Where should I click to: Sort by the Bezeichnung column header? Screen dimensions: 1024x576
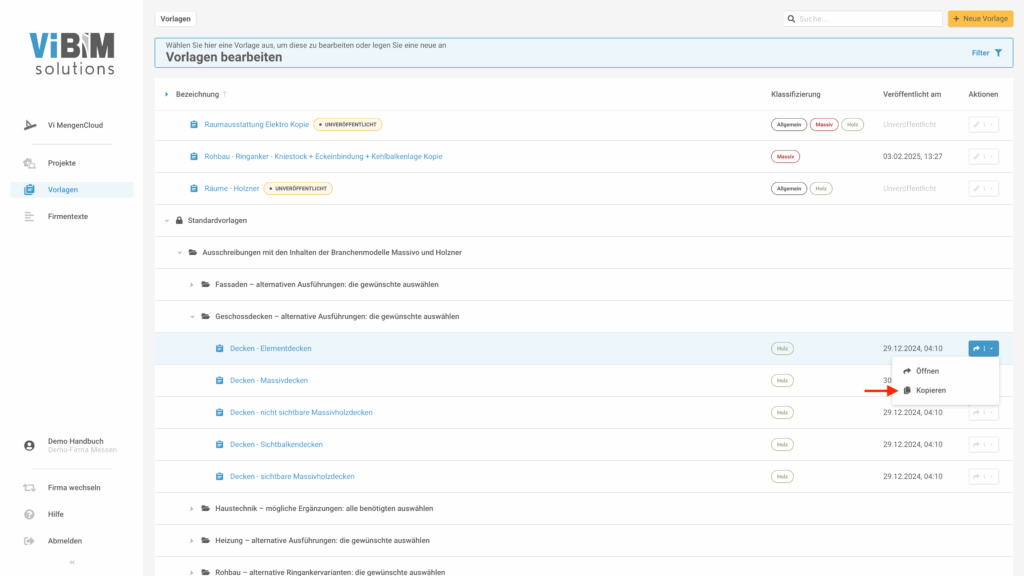[197, 94]
